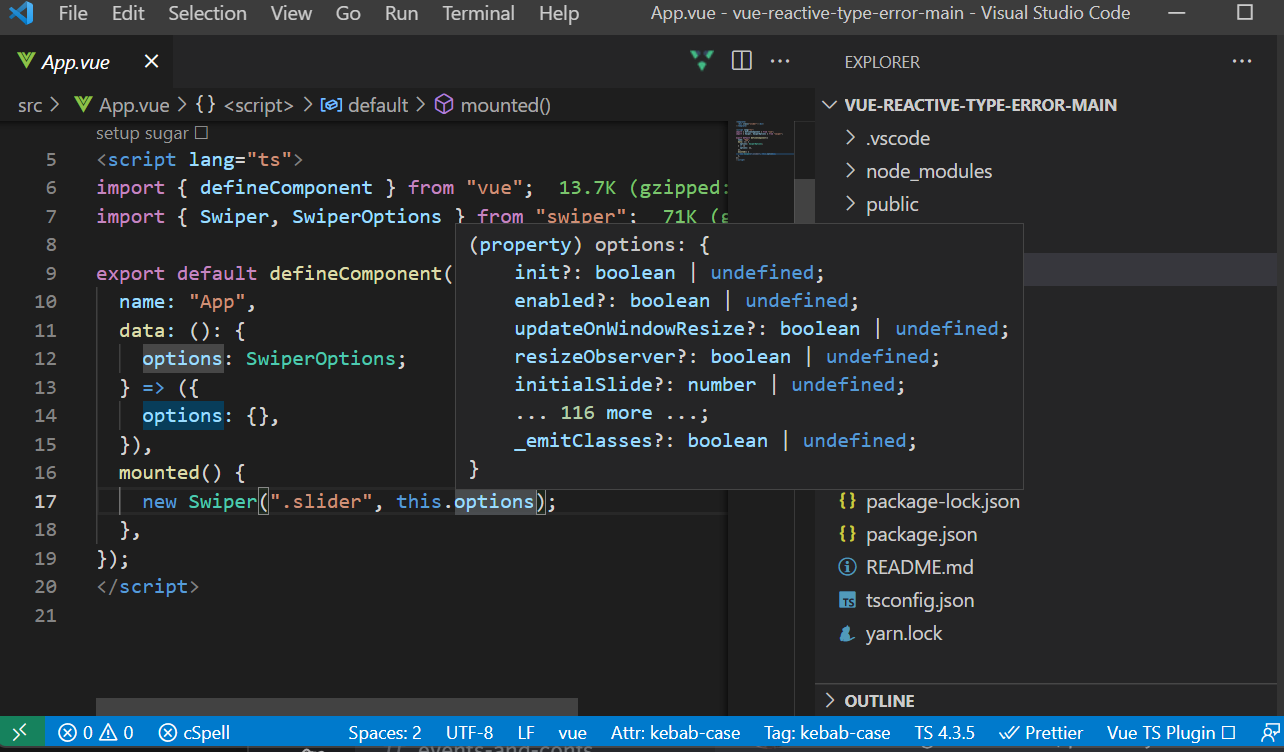This screenshot has width=1284, height=752.
Task: Check the setup sugar checkbox
Action: [x=199, y=132]
